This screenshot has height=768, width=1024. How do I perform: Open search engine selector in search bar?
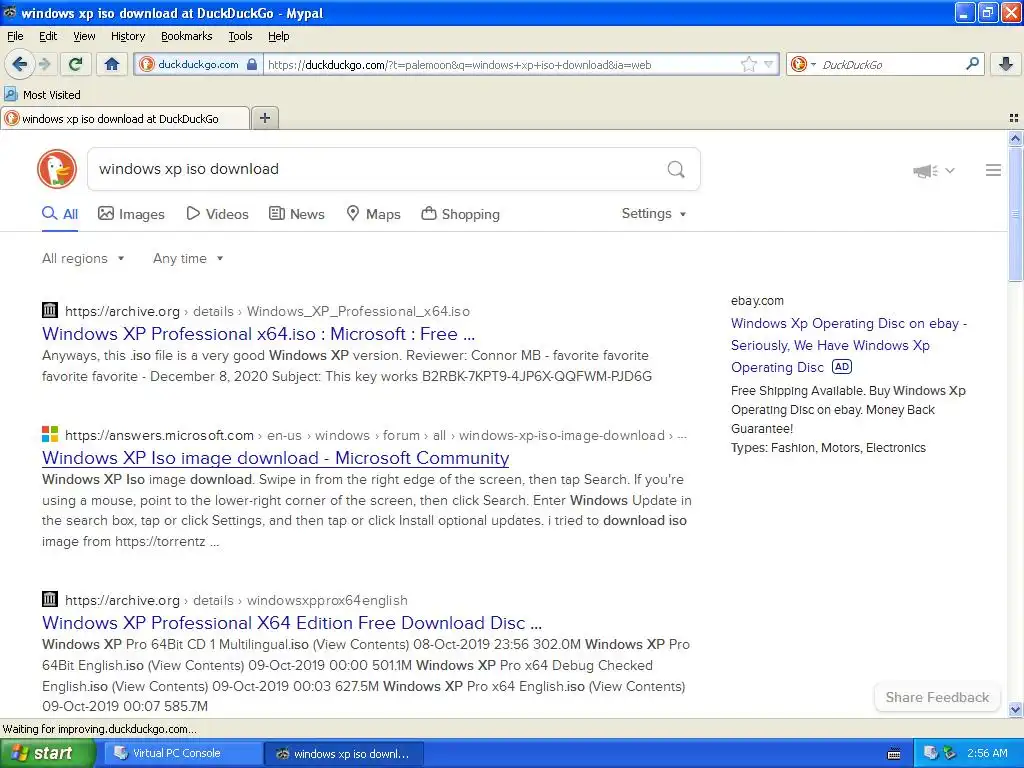[803, 64]
